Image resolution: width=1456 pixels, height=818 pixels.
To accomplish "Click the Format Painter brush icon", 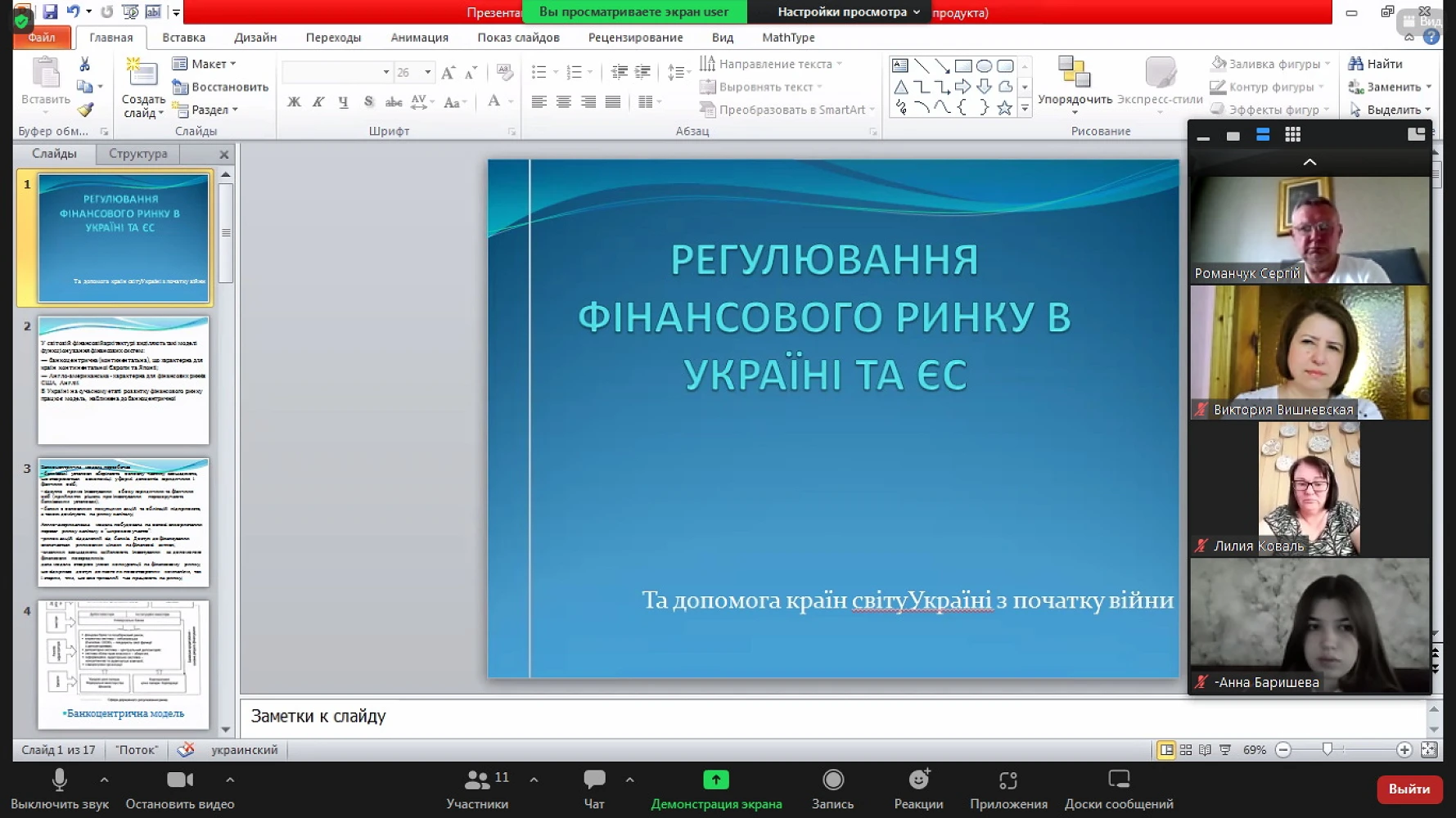I will [x=85, y=110].
